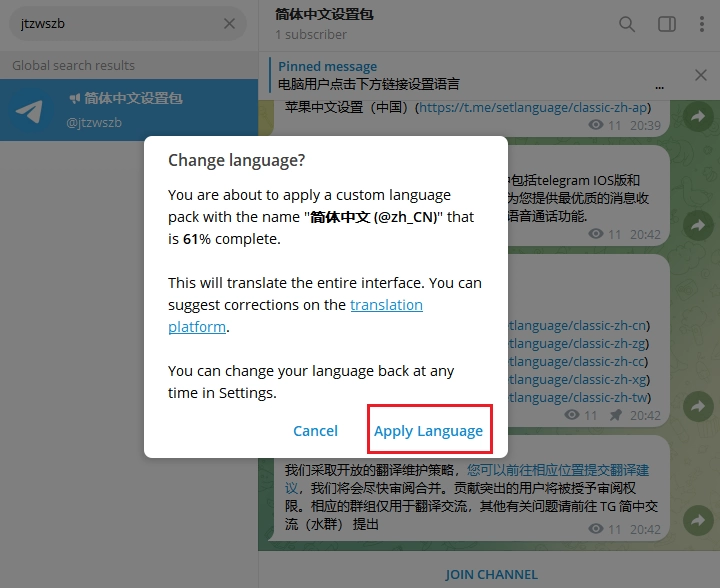Click Apply Language button
The image size is (720, 588).
(428, 431)
